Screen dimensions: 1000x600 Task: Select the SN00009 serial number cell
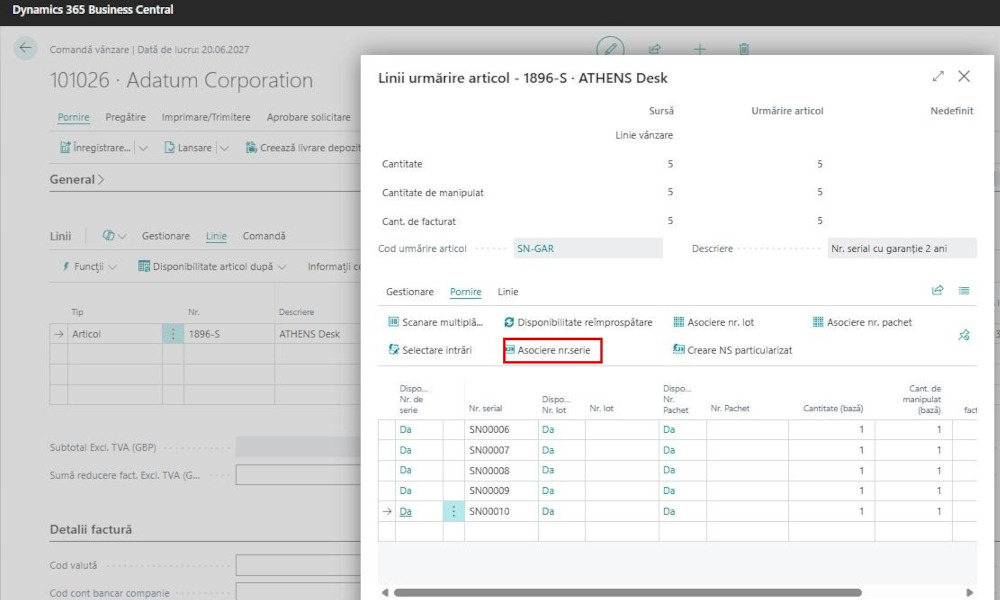pos(501,491)
